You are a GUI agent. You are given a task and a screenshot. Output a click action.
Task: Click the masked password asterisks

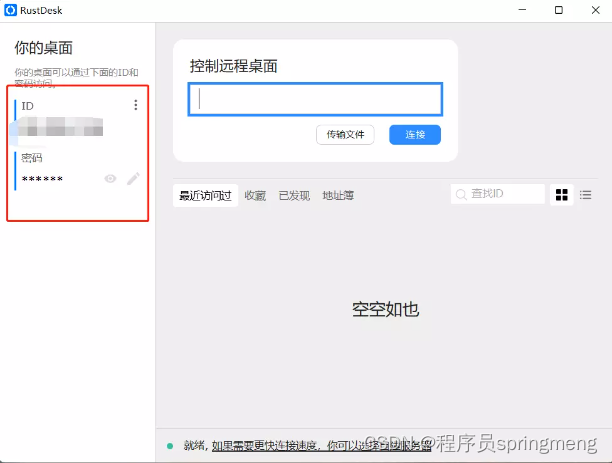[42, 179]
